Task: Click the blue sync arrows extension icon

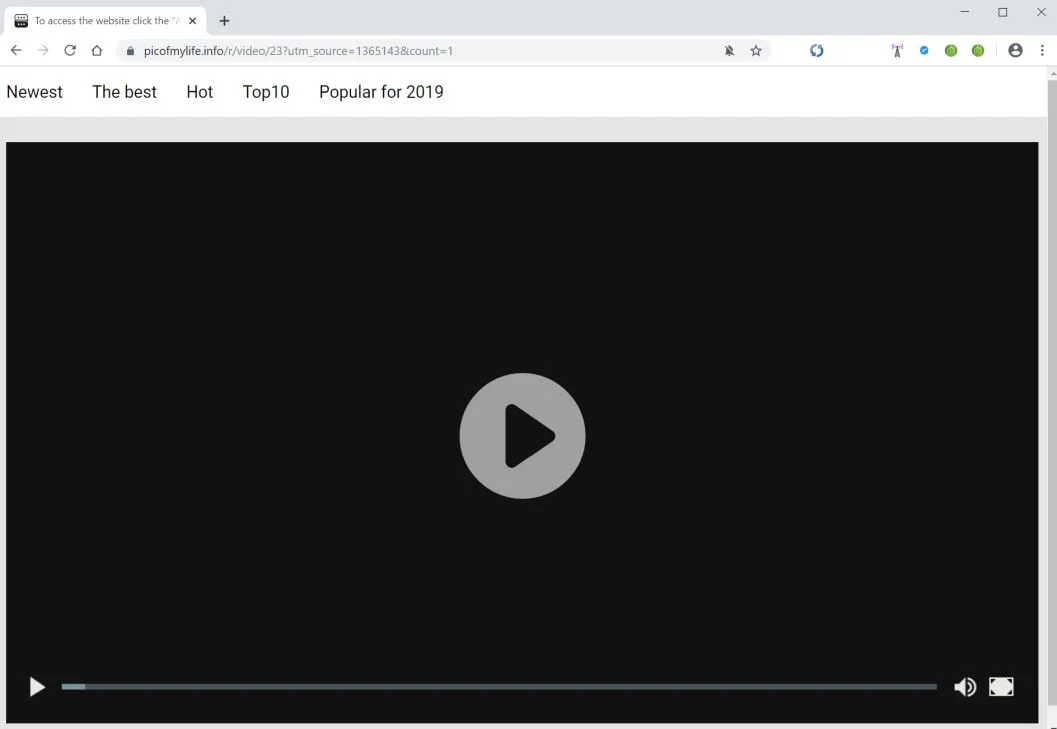Action: coord(816,51)
